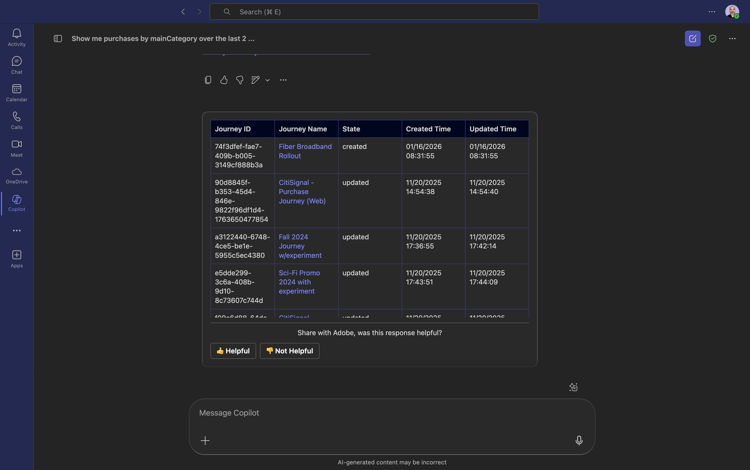Click the Helpful button
This screenshot has width=750, height=470.
tap(233, 351)
